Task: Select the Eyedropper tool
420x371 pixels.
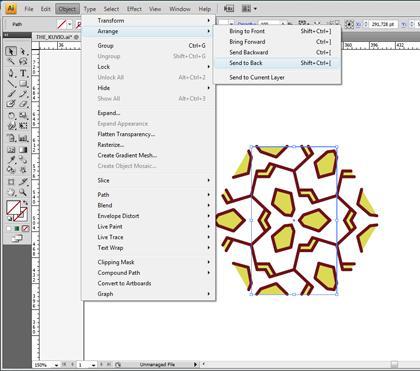Action: coord(11,159)
